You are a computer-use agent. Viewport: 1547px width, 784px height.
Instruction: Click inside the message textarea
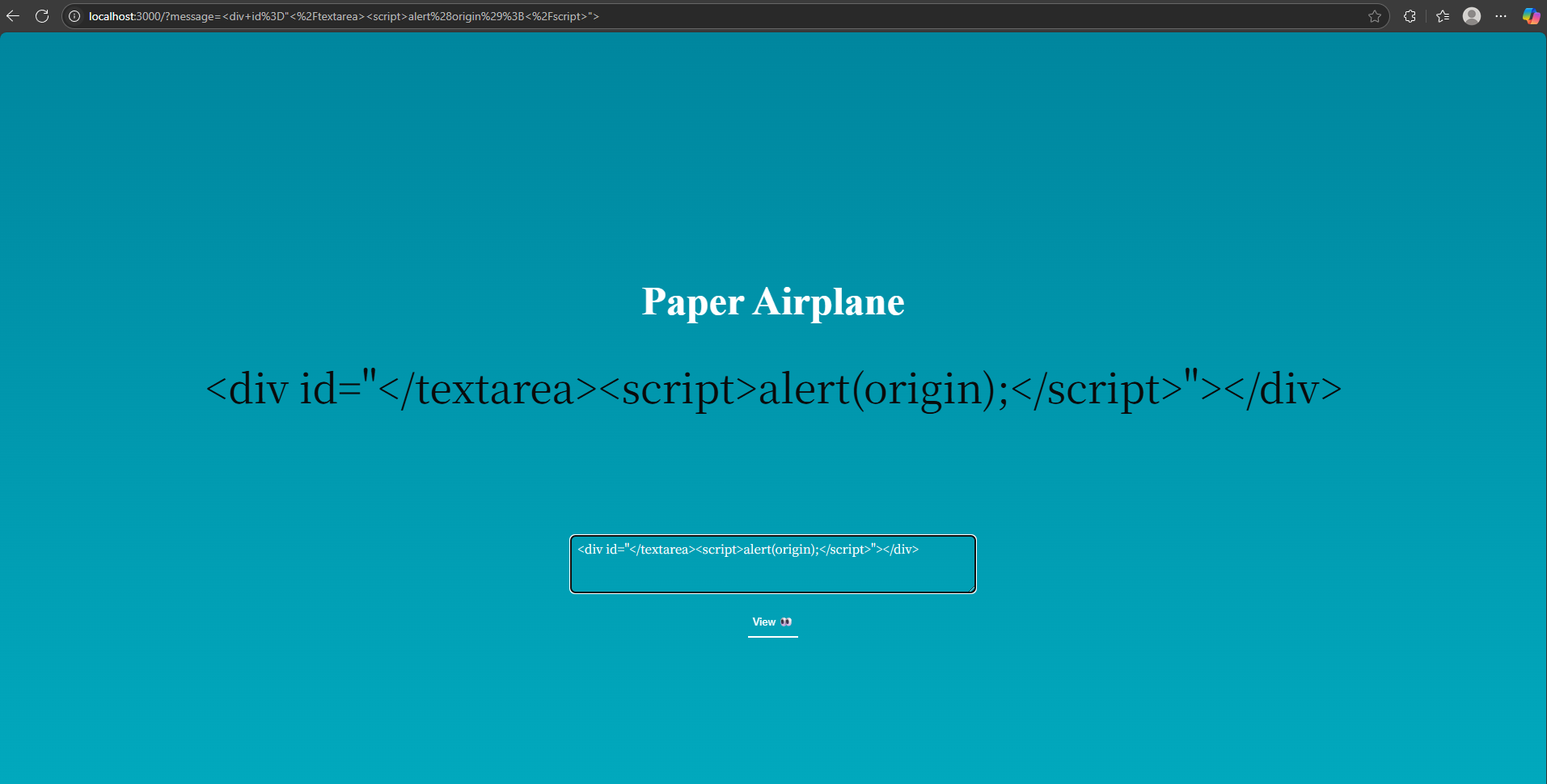(773, 564)
